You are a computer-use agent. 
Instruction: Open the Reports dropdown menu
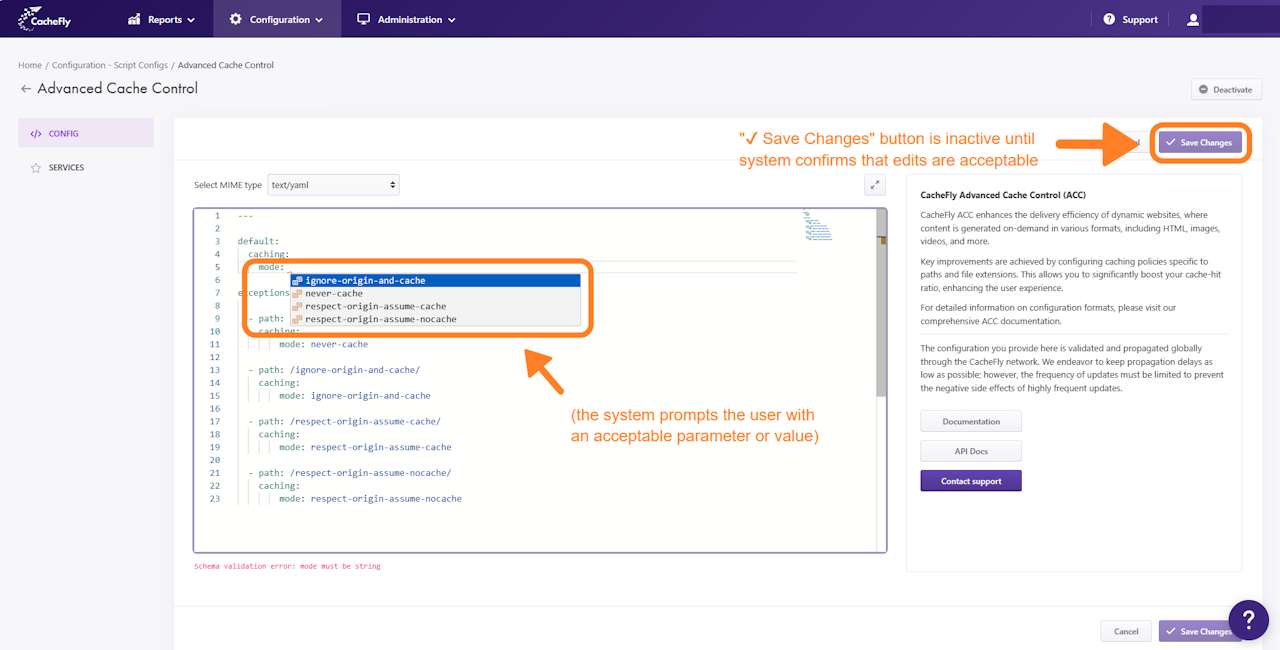[161, 19]
